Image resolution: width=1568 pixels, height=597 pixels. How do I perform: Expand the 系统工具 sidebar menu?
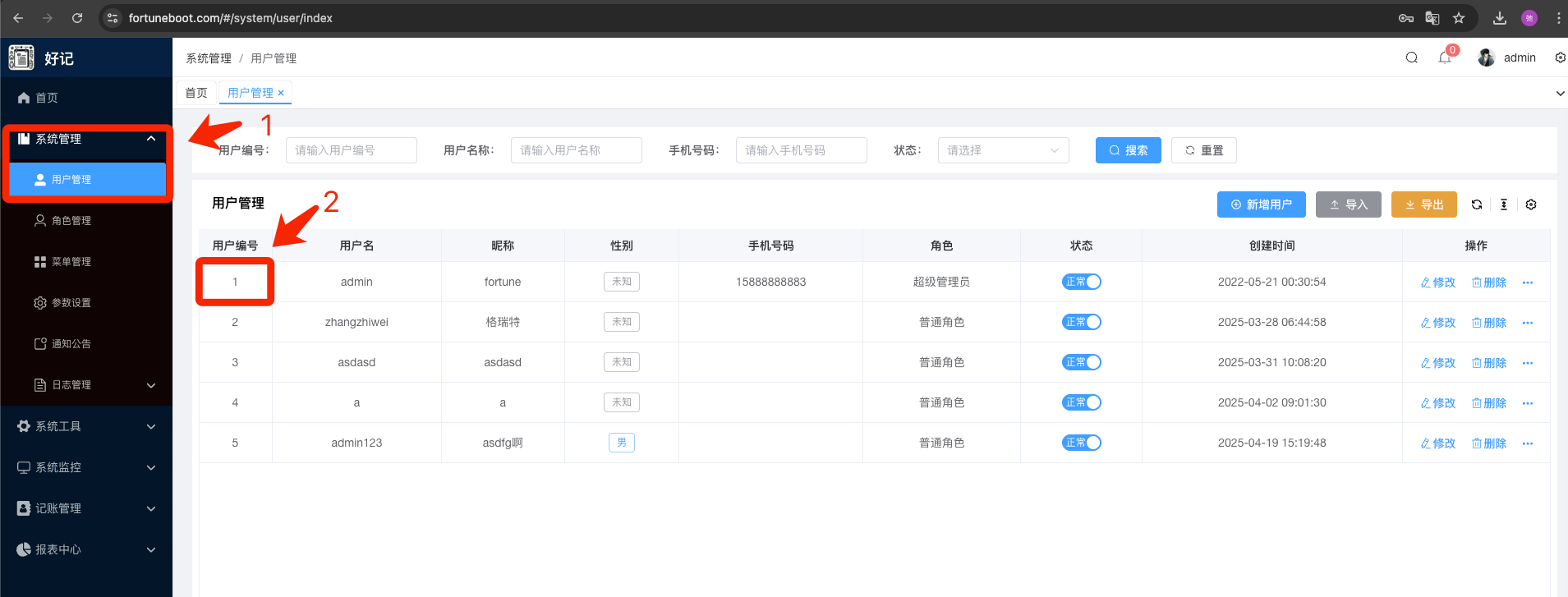pyautogui.click(x=86, y=426)
